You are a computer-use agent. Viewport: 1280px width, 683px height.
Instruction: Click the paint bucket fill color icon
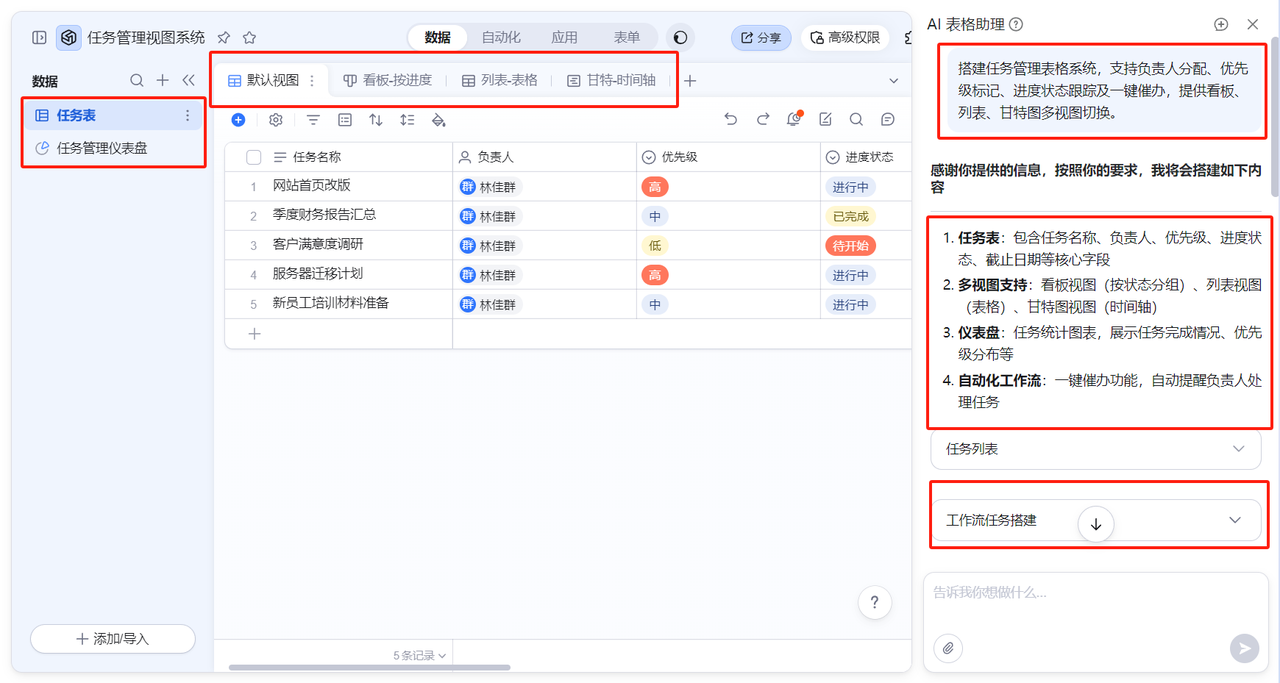pyautogui.click(x=438, y=120)
